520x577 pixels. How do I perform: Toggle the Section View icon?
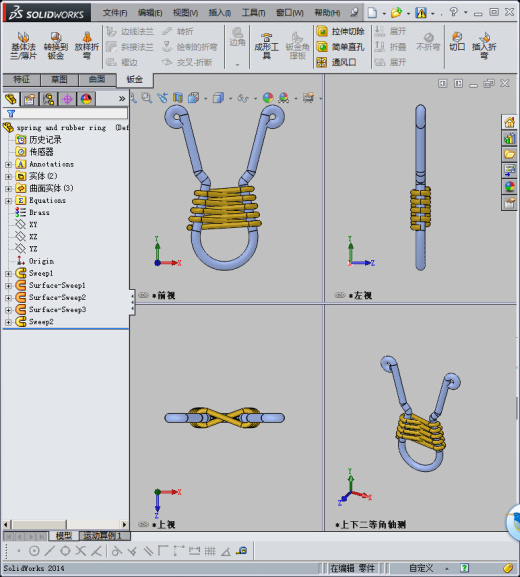pyautogui.click(x=178, y=98)
